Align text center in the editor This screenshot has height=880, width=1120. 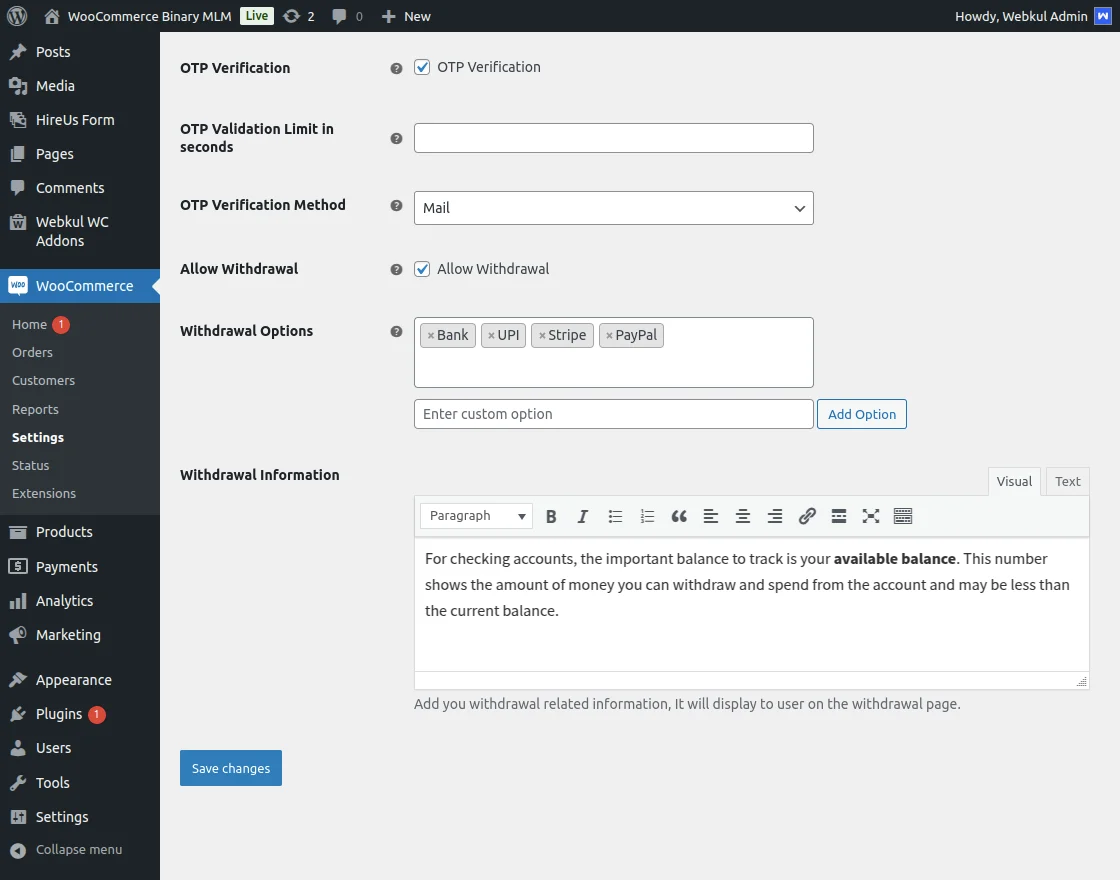pyautogui.click(x=743, y=515)
